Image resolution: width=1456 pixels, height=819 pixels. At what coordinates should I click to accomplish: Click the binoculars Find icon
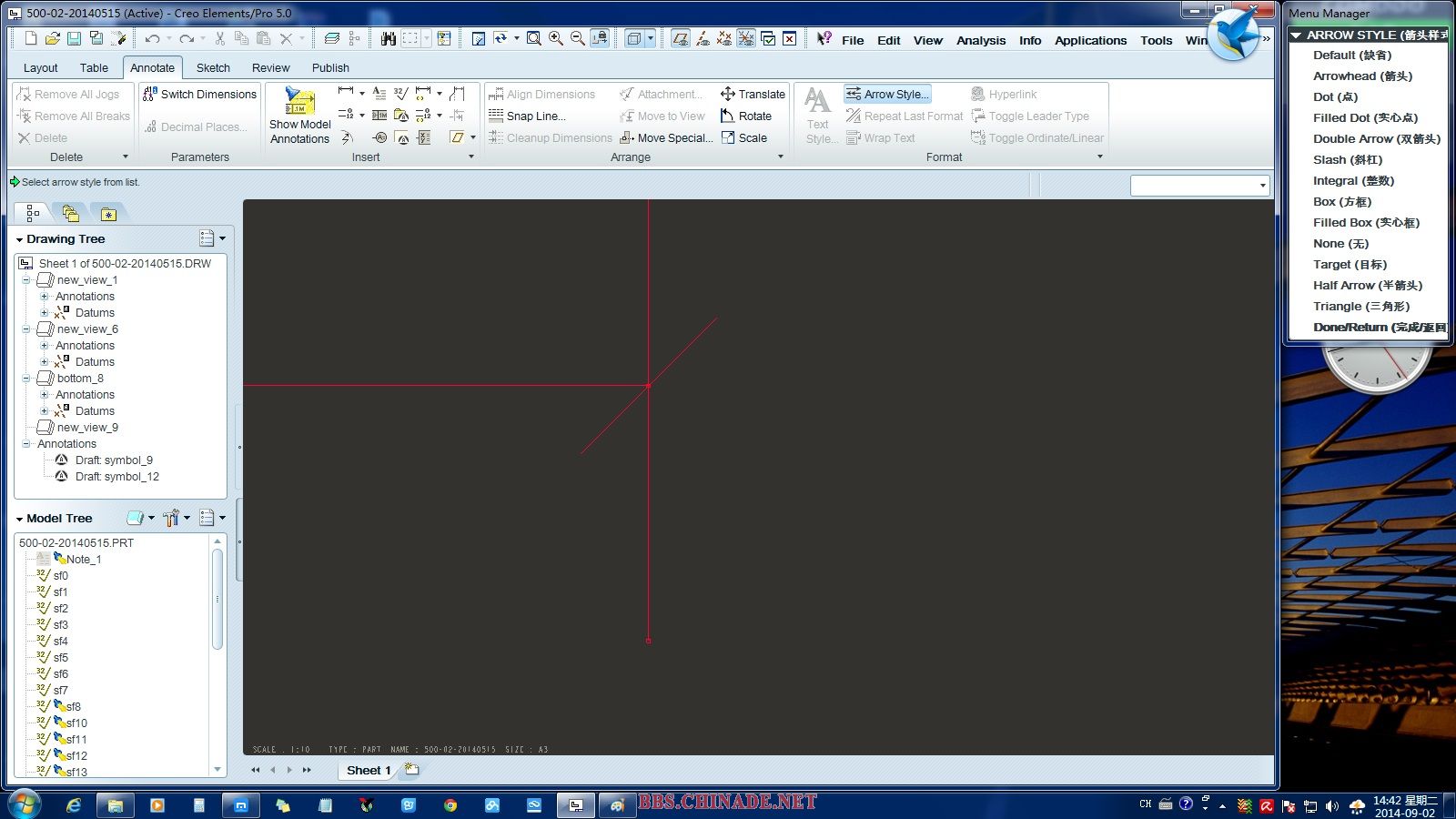click(x=389, y=38)
